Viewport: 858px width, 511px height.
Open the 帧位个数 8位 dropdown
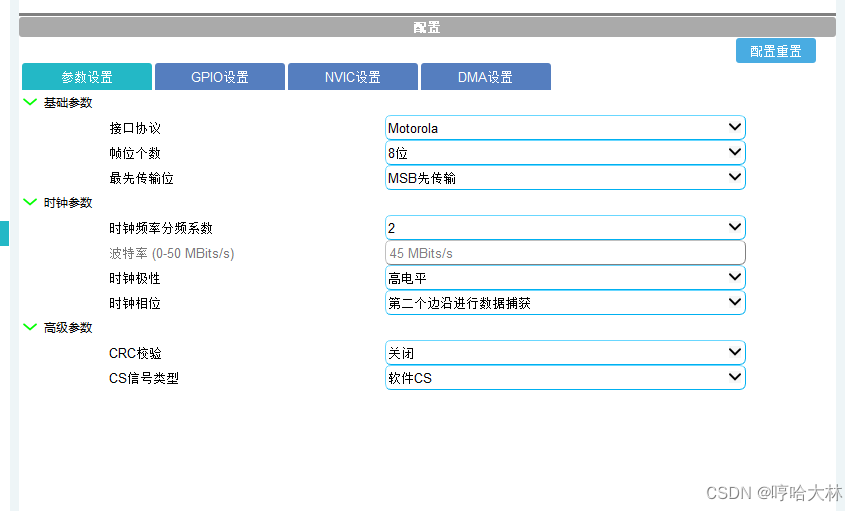click(565, 153)
